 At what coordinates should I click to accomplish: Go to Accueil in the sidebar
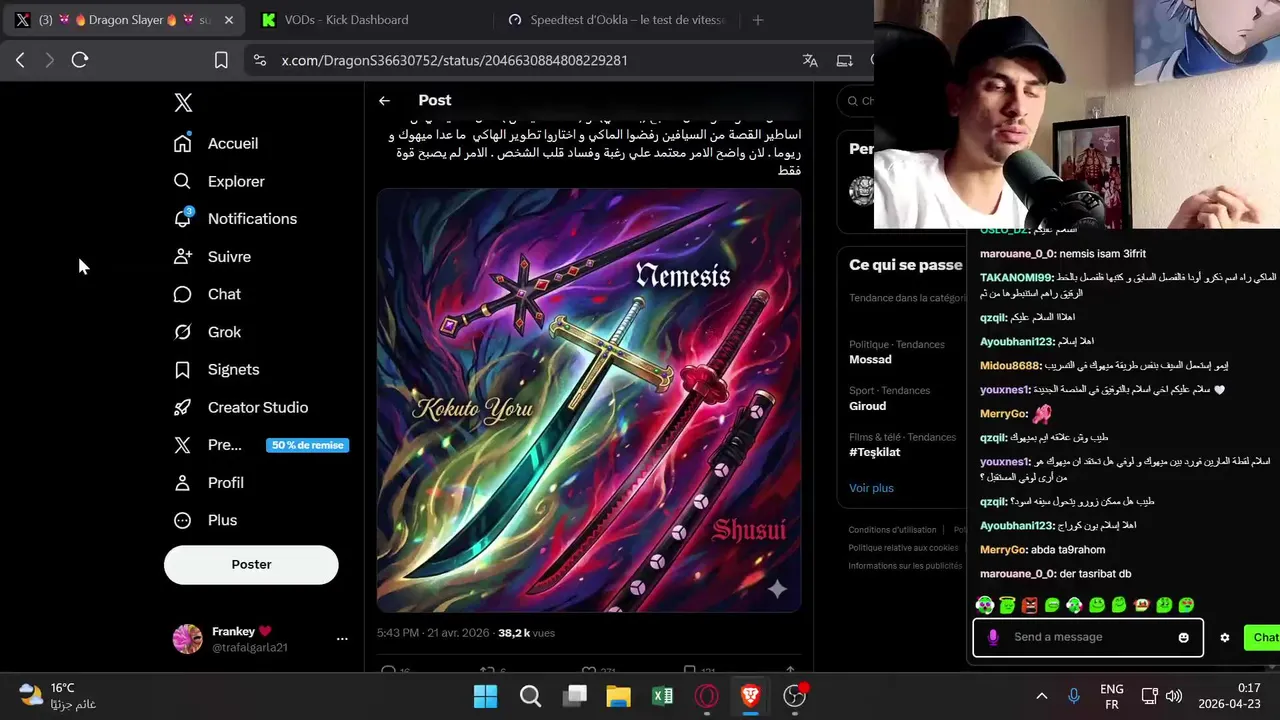click(x=216, y=143)
